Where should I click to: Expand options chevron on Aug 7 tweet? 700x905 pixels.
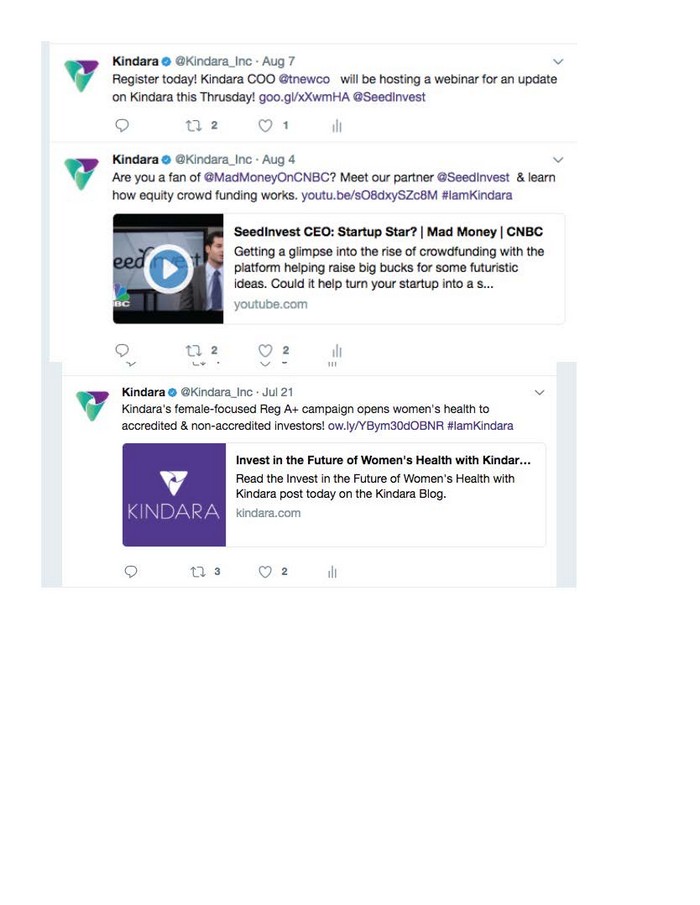pyautogui.click(x=558, y=61)
